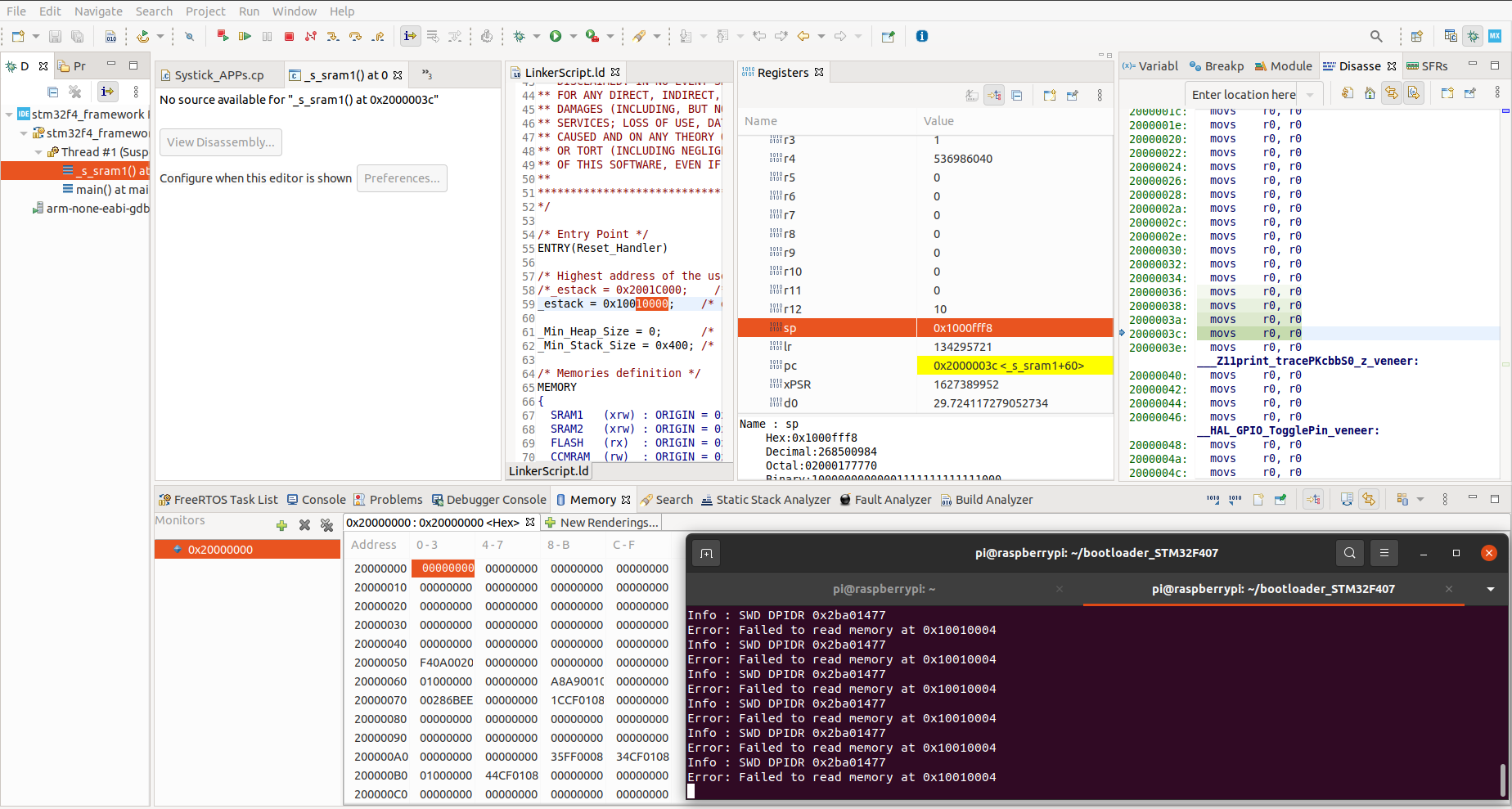1512x809 pixels.
Task: Click the red Terminate debug button
Action: click(x=289, y=36)
